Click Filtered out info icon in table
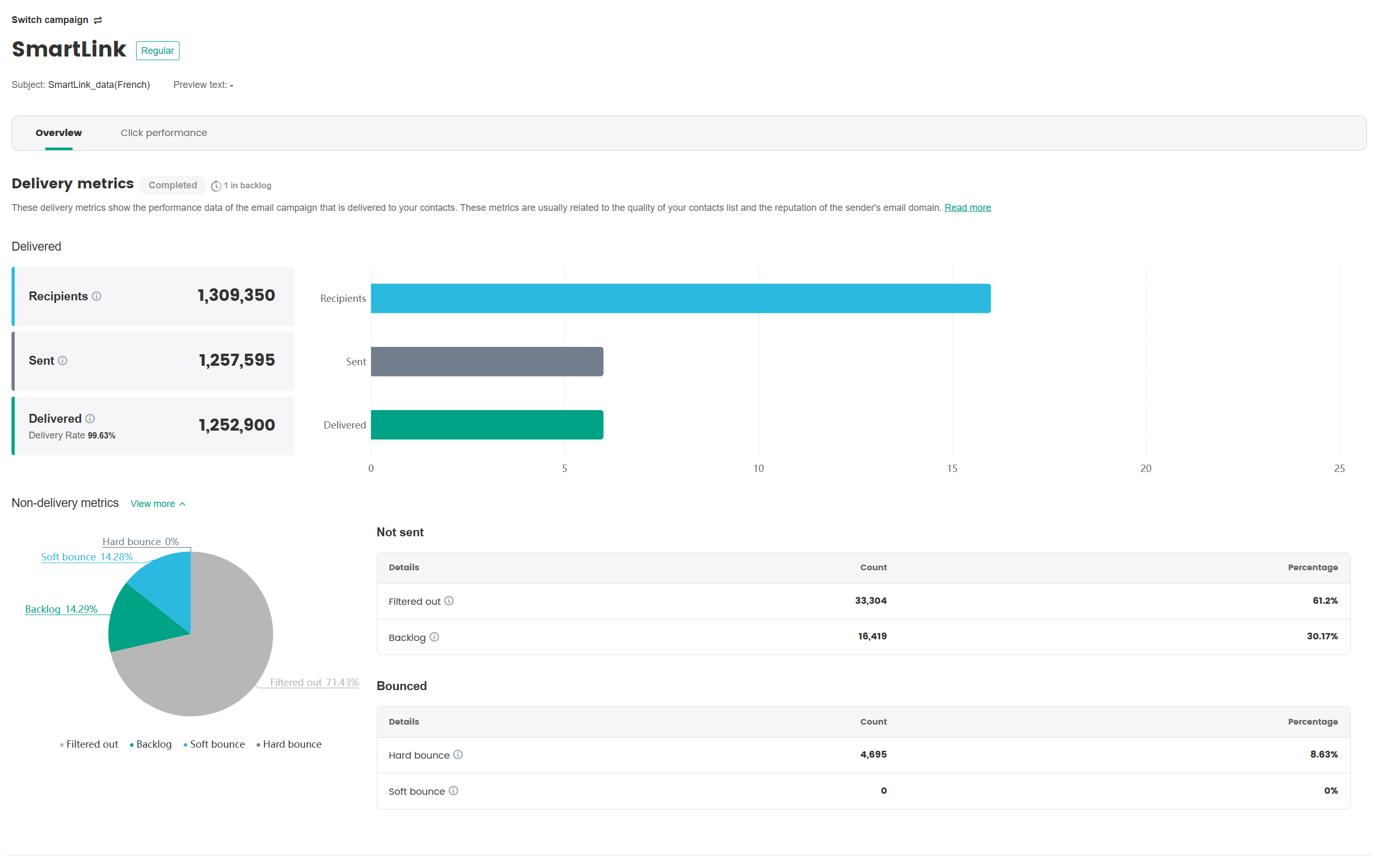This screenshot has height=868, width=1380. pyautogui.click(x=450, y=601)
